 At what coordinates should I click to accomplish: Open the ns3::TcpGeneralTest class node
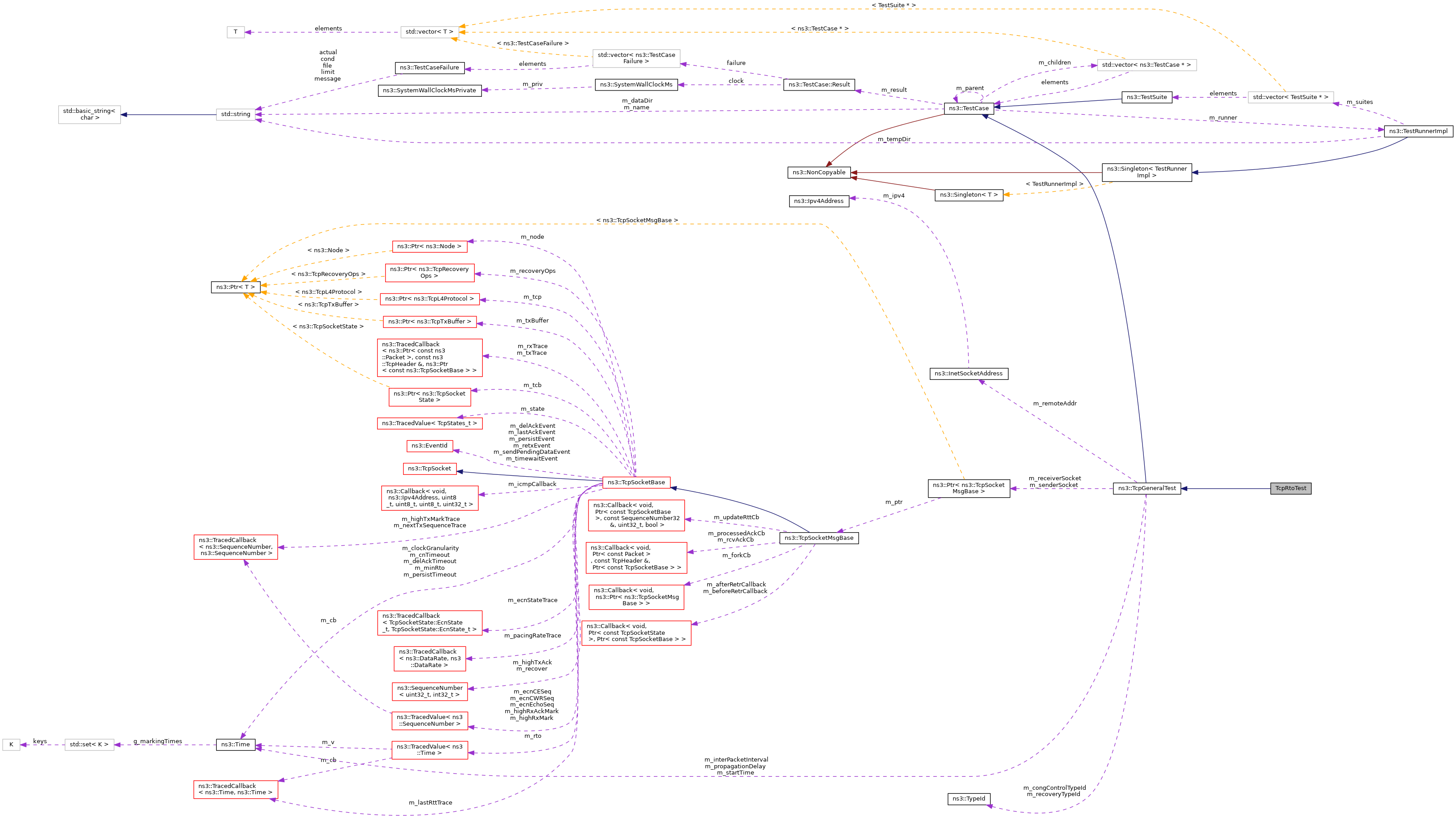coord(1146,488)
